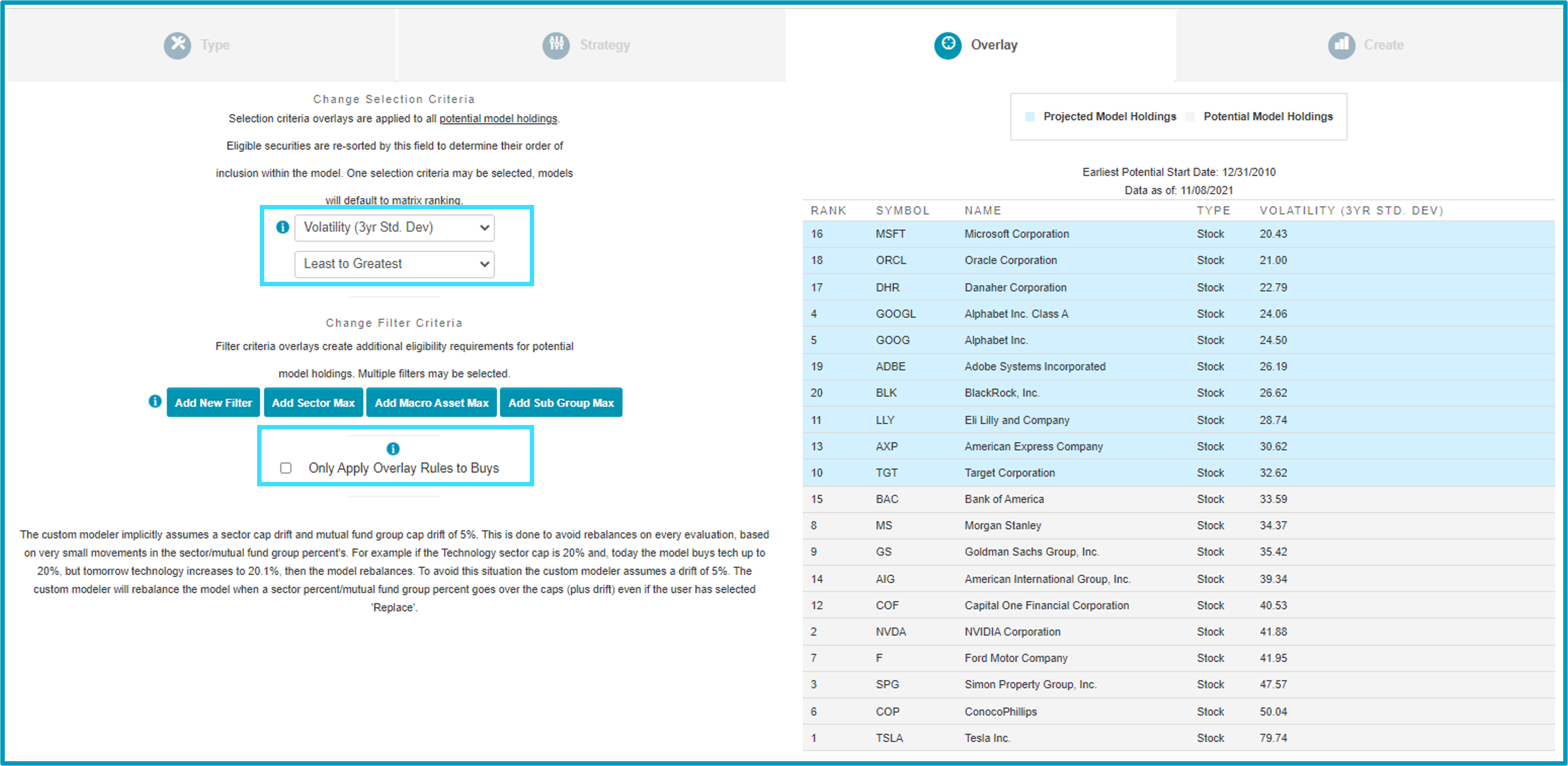Click the Potential Model Holdings legend label
Screen dimensions: 1568x766
coord(1268,117)
